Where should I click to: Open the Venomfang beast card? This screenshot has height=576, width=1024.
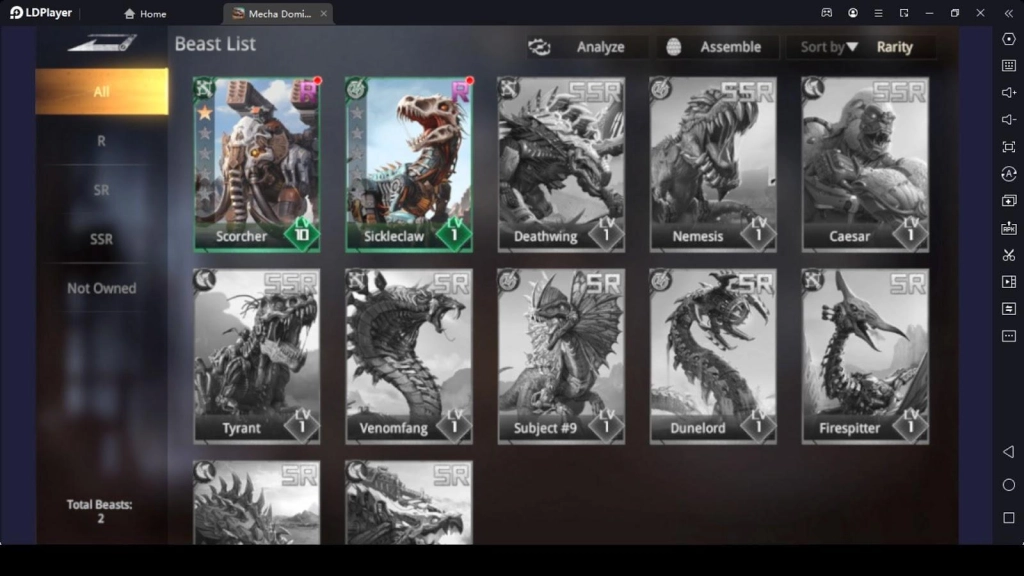(409, 357)
